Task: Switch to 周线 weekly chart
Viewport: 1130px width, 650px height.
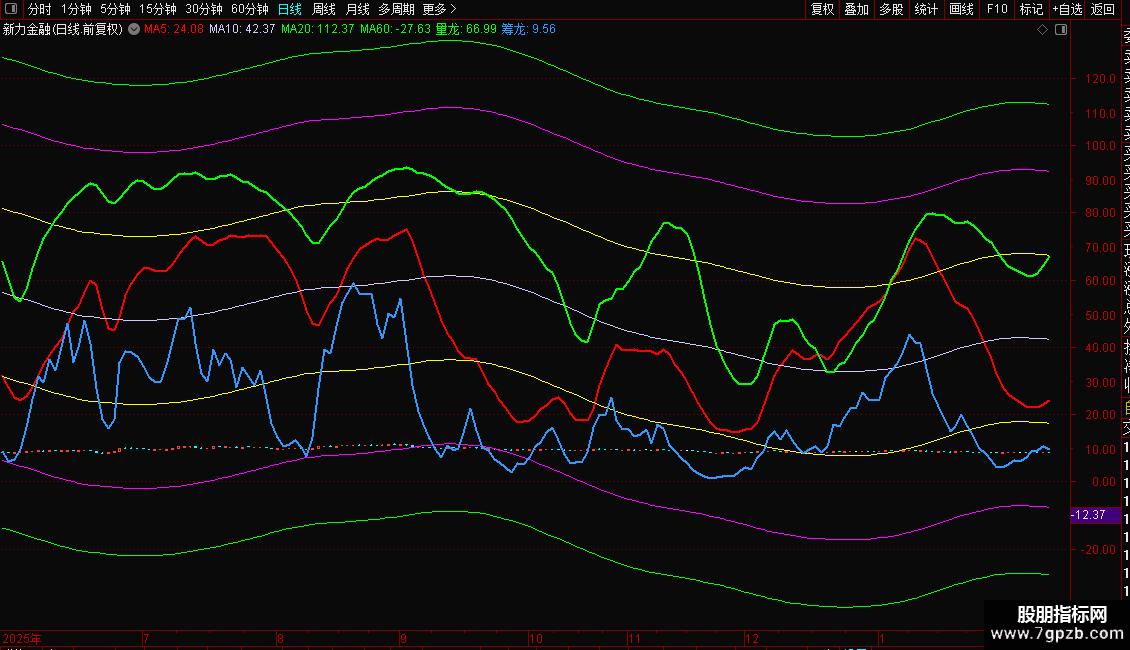Action: [x=324, y=9]
